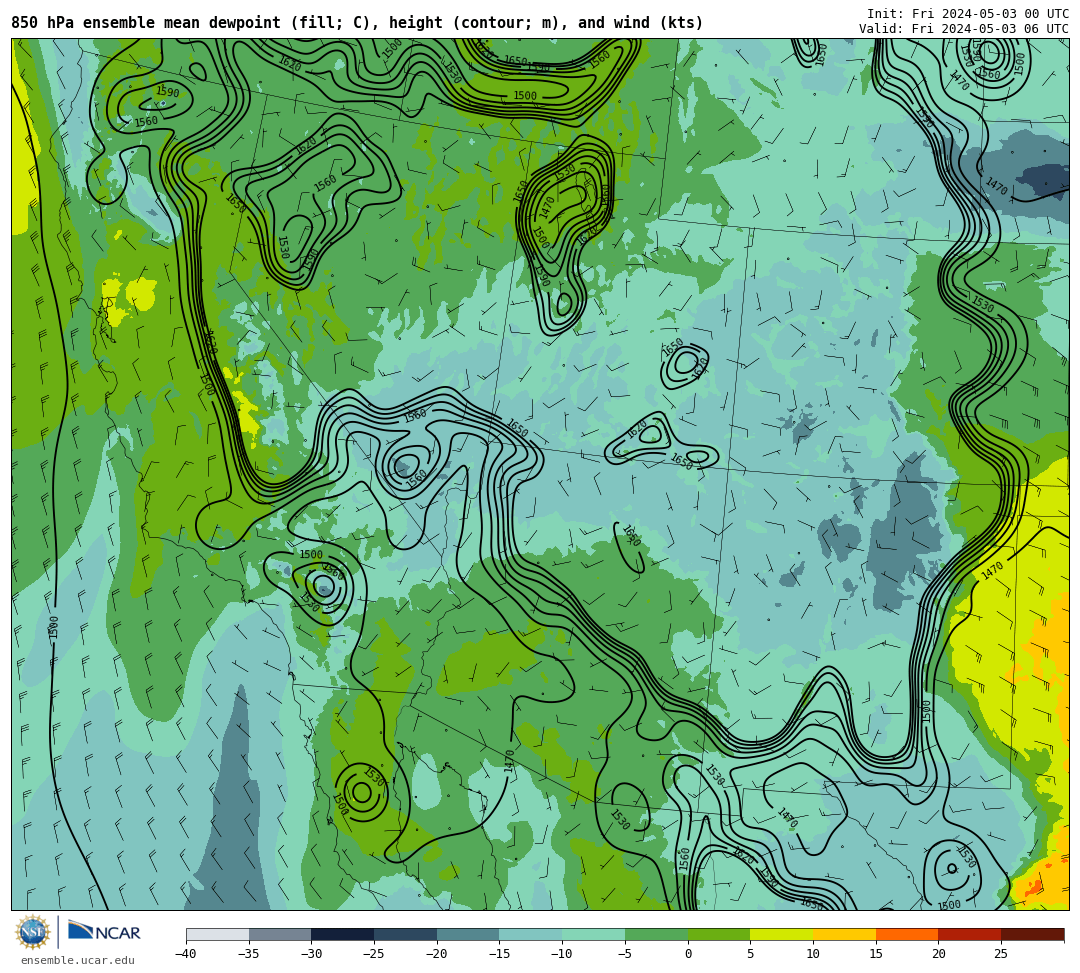This screenshot has width=1080, height=973.
Task: Click the -35 colorbar tick label
Action: click(248, 954)
